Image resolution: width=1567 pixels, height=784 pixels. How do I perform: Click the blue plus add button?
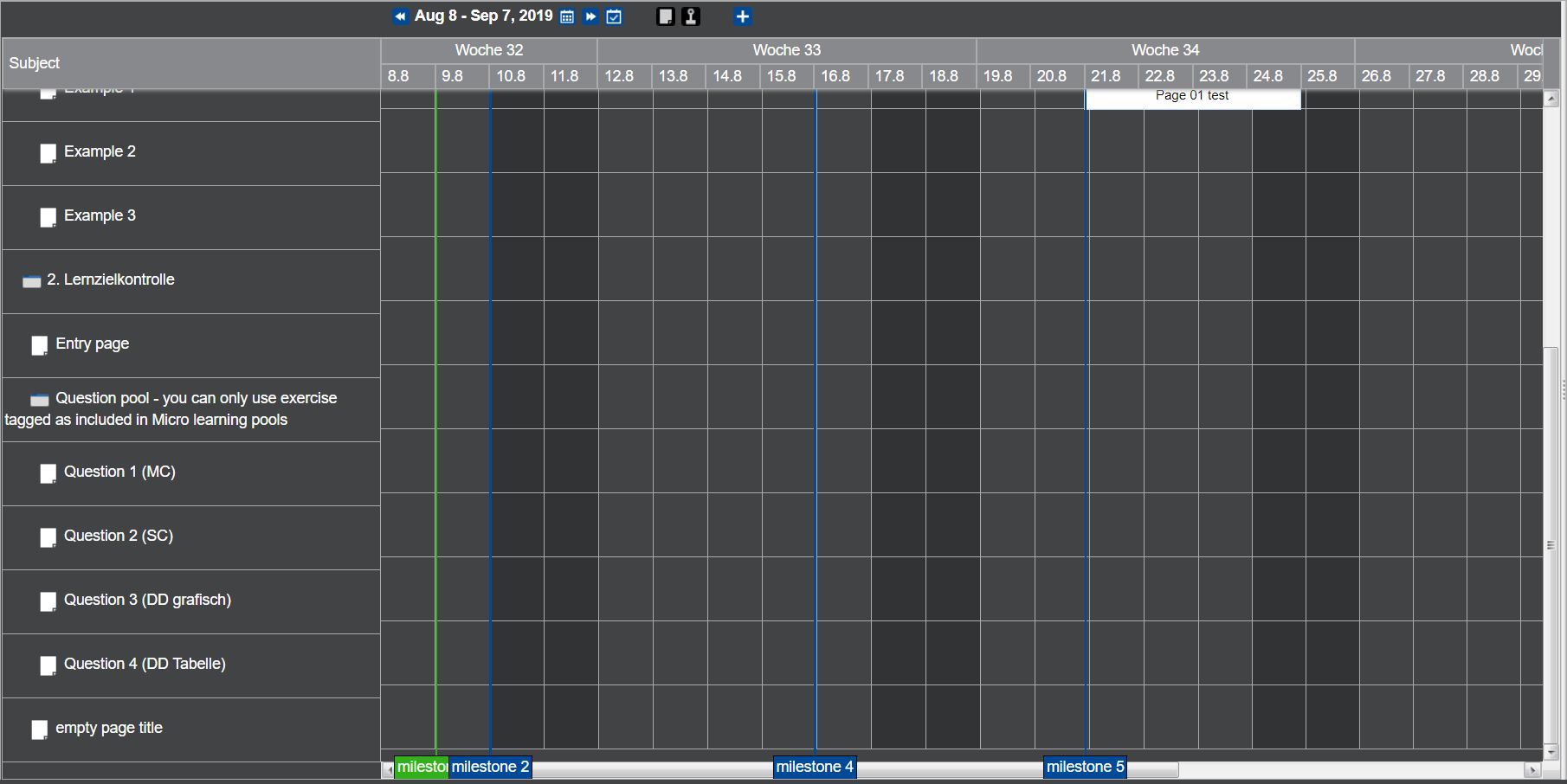(742, 16)
